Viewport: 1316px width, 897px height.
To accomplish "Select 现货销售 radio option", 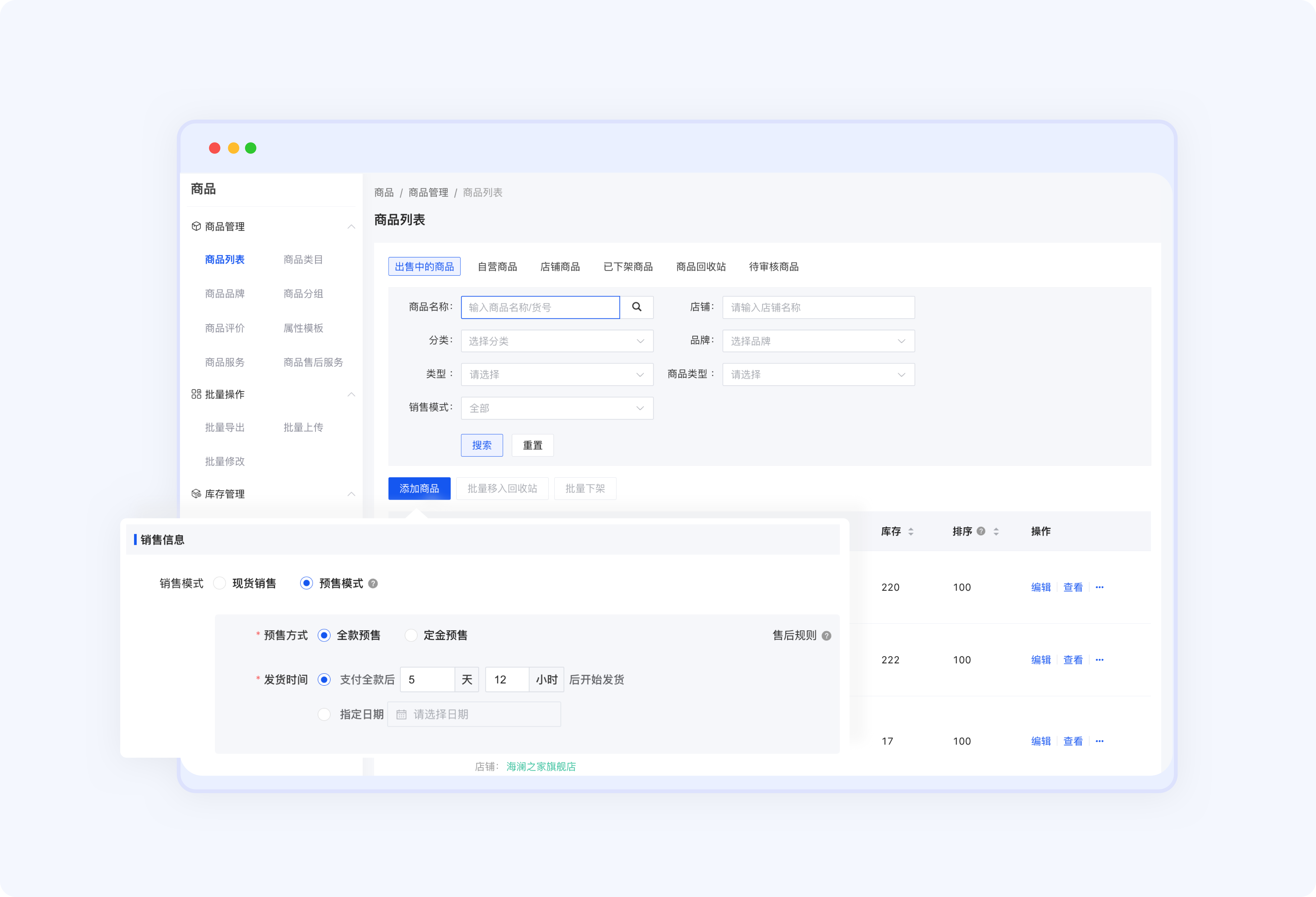I will pyautogui.click(x=220, y=583).
